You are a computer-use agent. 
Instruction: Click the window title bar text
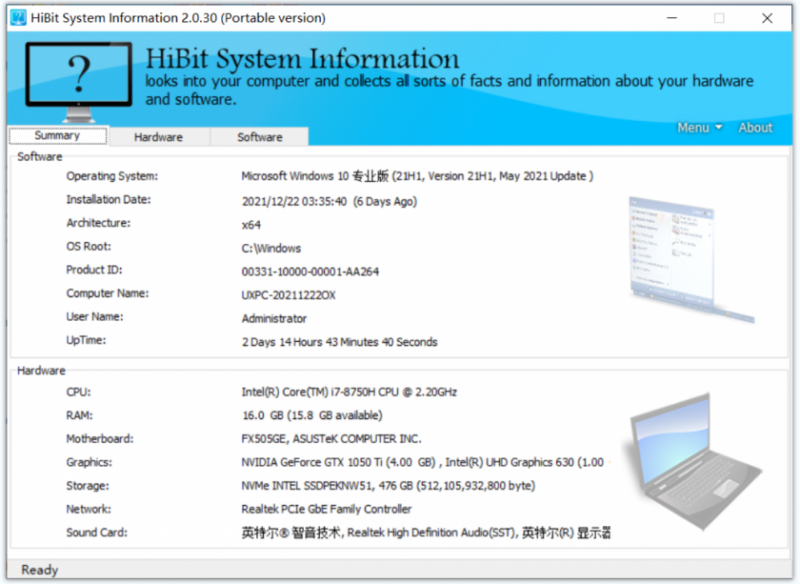178,18
